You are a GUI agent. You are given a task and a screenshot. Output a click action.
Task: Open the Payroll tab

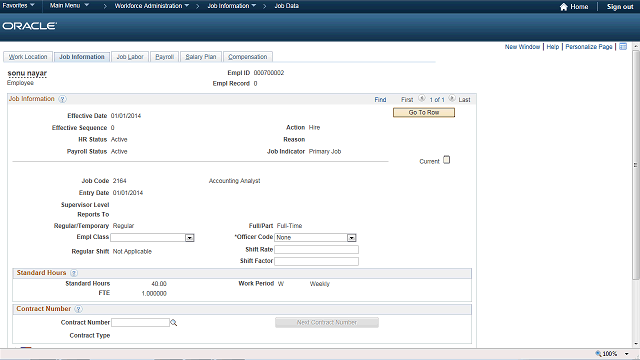coord(164,57)
